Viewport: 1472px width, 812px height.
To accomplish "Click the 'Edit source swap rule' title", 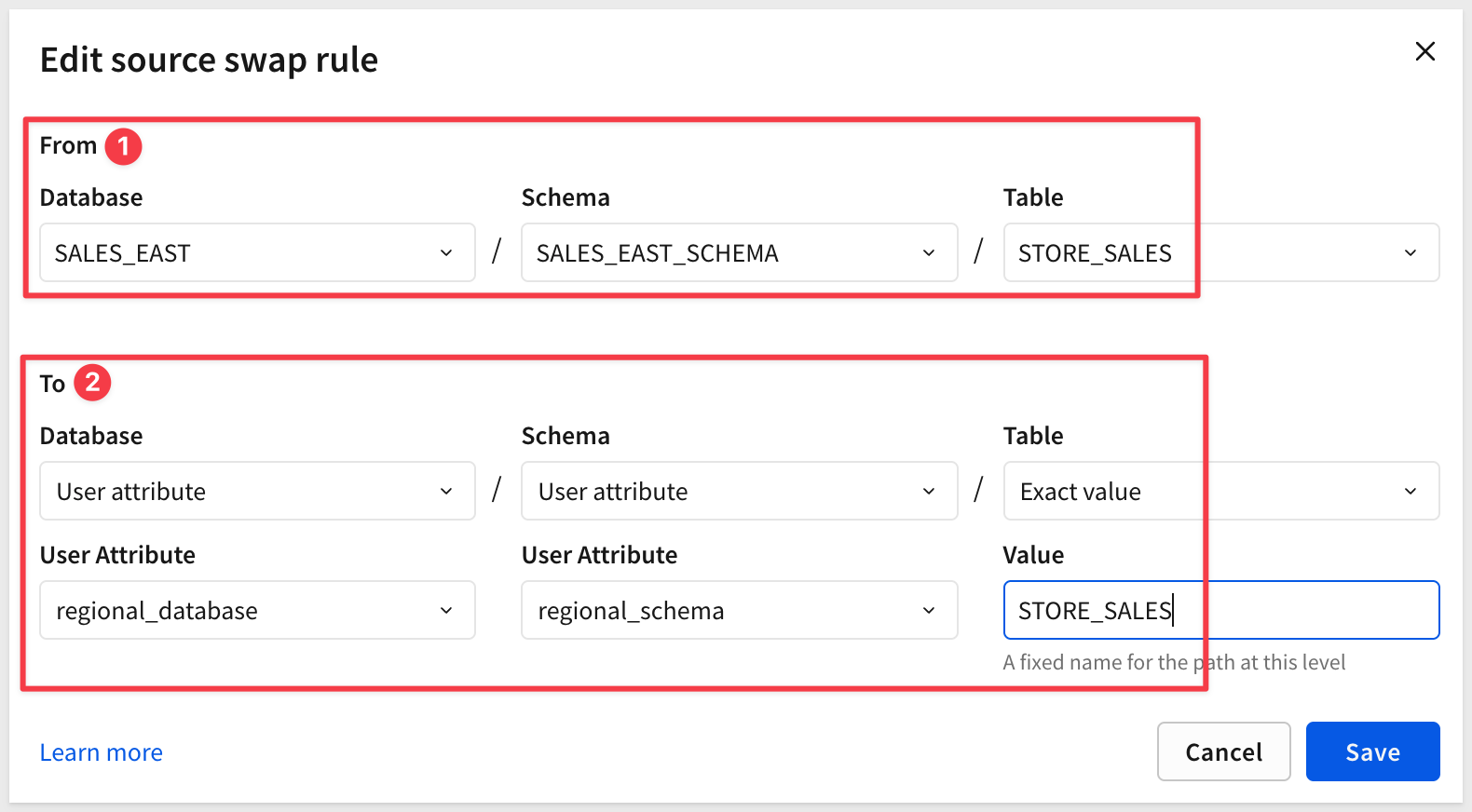I will tap(209, 61).
